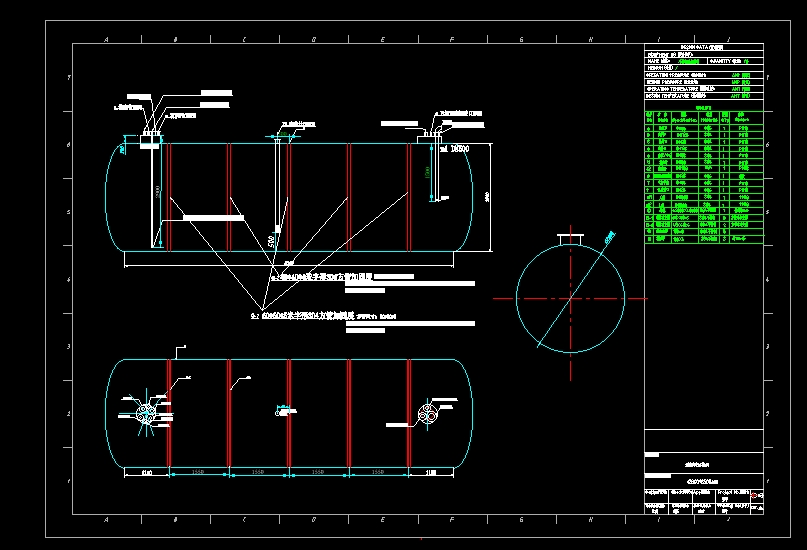807x550 pixels.
Task: Click zone number 7 on left border
Action: [68, 78]
